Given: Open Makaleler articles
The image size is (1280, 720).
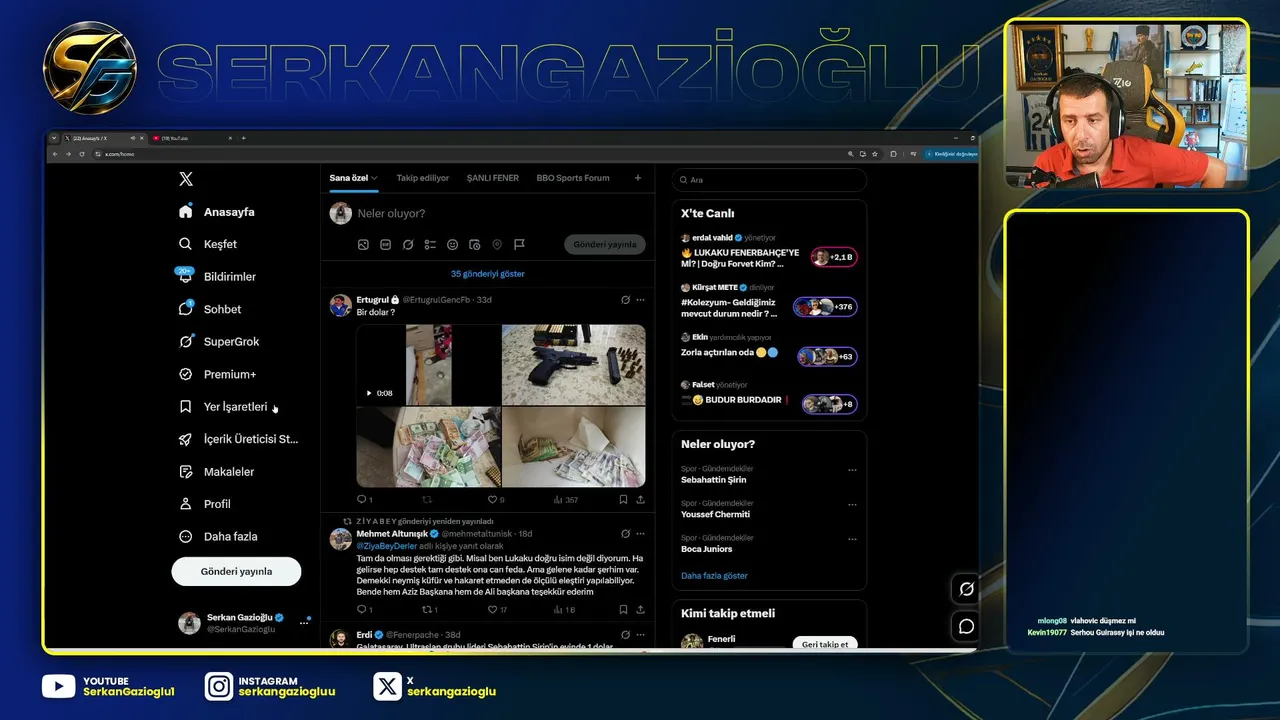Looking at the screenshot, I should (216, 472).
